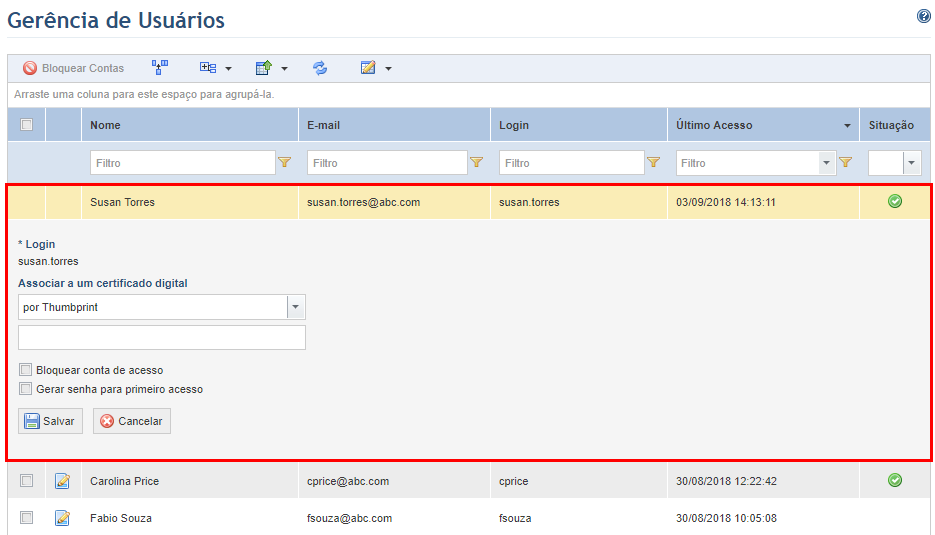
Task: Click the Nome filter funnel icon
Action: 285,162
